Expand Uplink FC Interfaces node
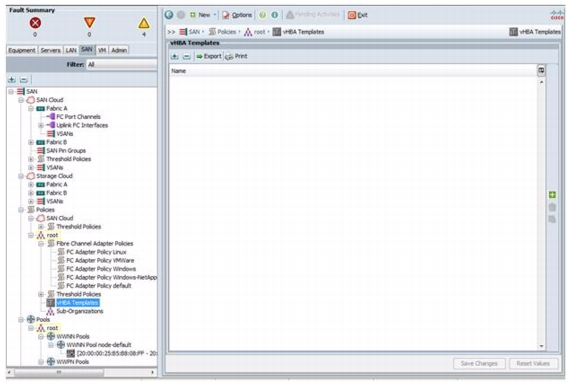 click(41, 125)
